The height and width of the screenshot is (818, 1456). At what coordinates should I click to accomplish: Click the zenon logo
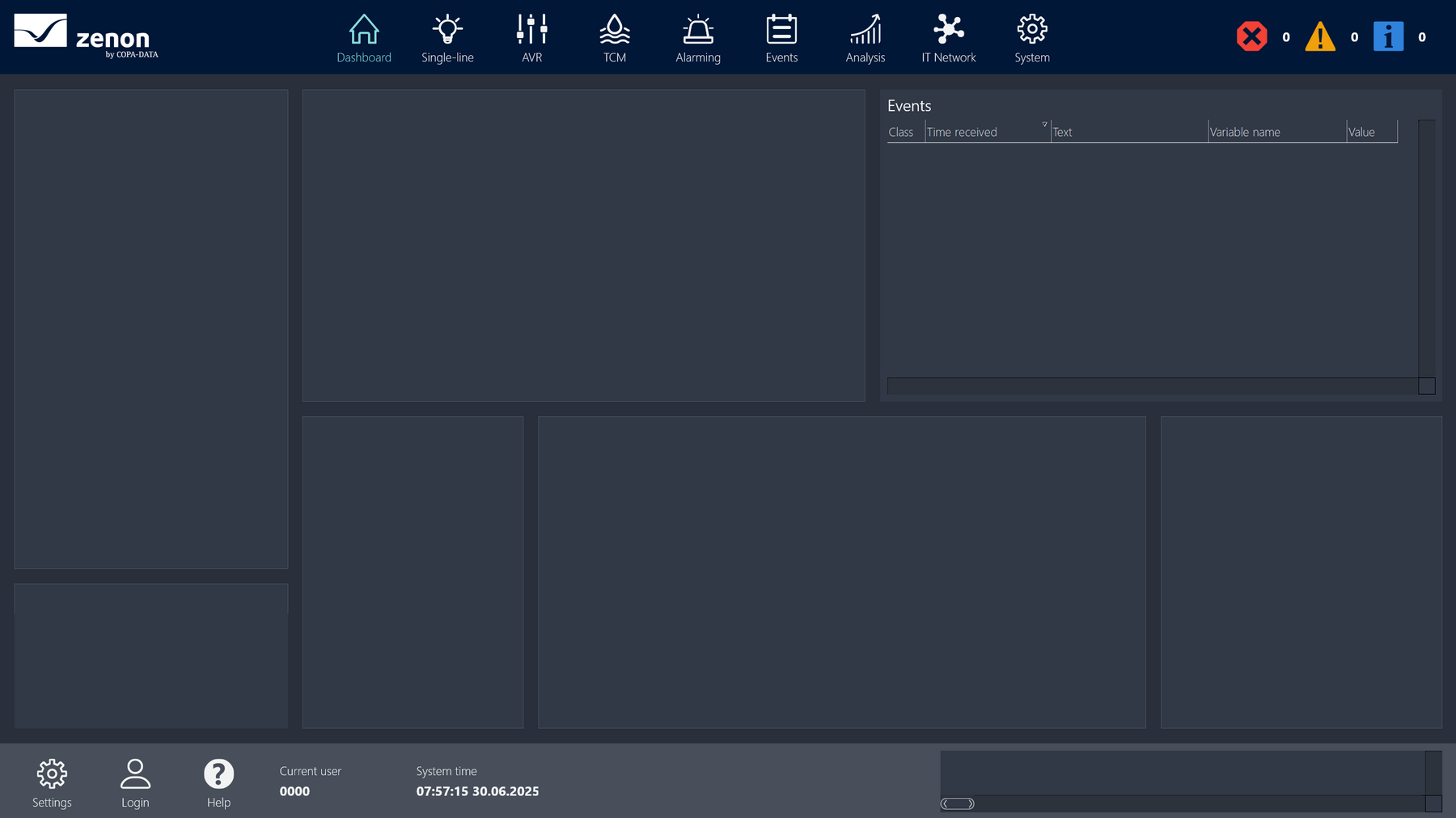click(x=86, y=36)
